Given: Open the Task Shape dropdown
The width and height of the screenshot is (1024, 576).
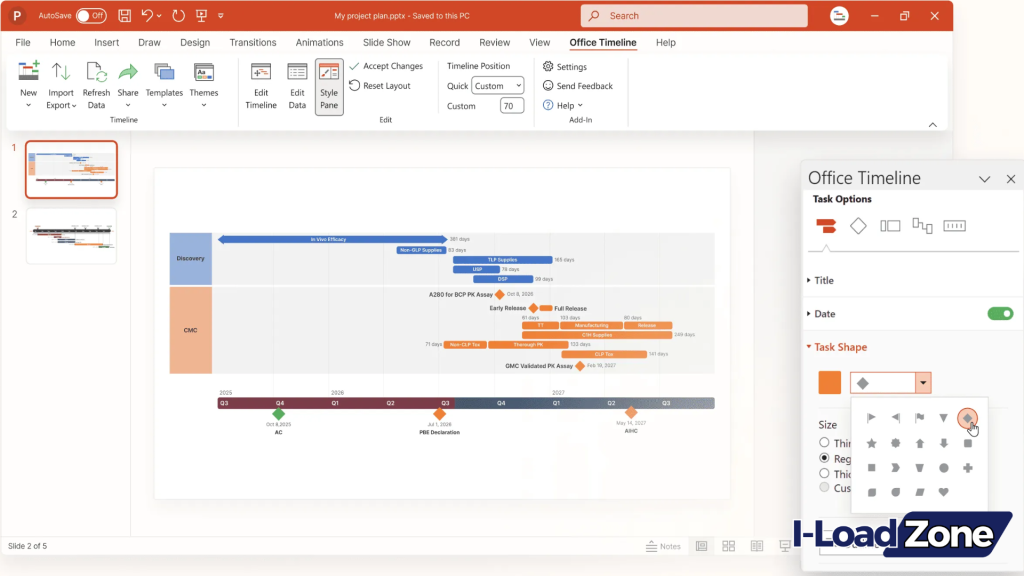Looking at the screenshot, I should 922,382.
